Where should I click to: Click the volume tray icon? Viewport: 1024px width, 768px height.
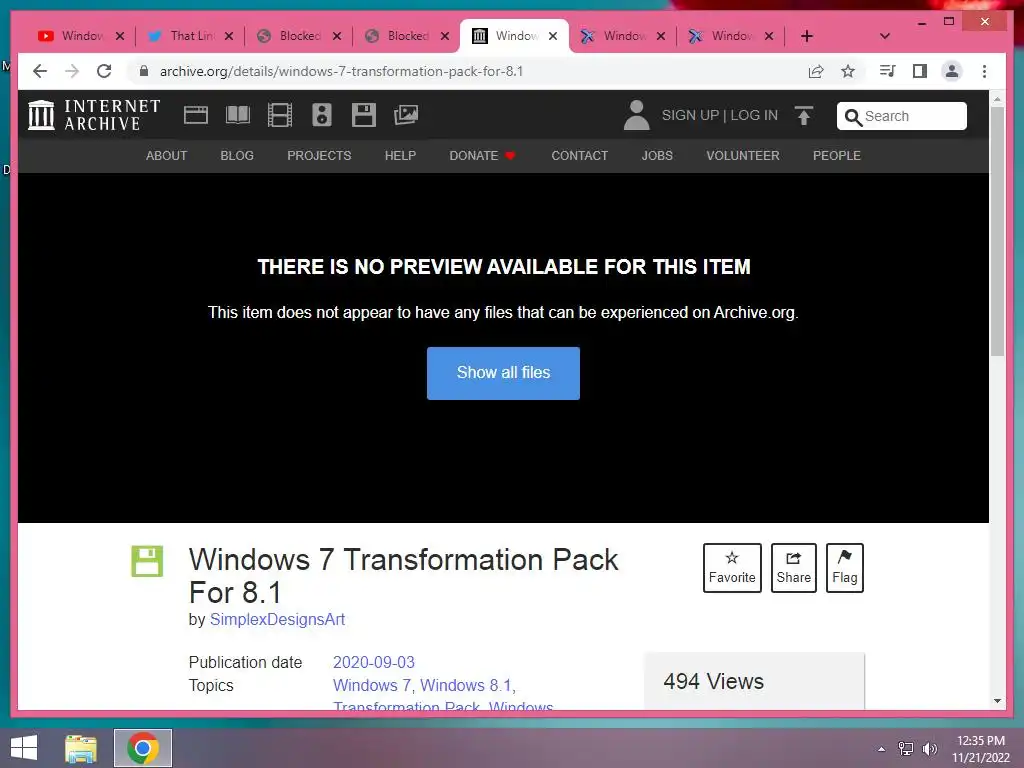pos(929,749)
